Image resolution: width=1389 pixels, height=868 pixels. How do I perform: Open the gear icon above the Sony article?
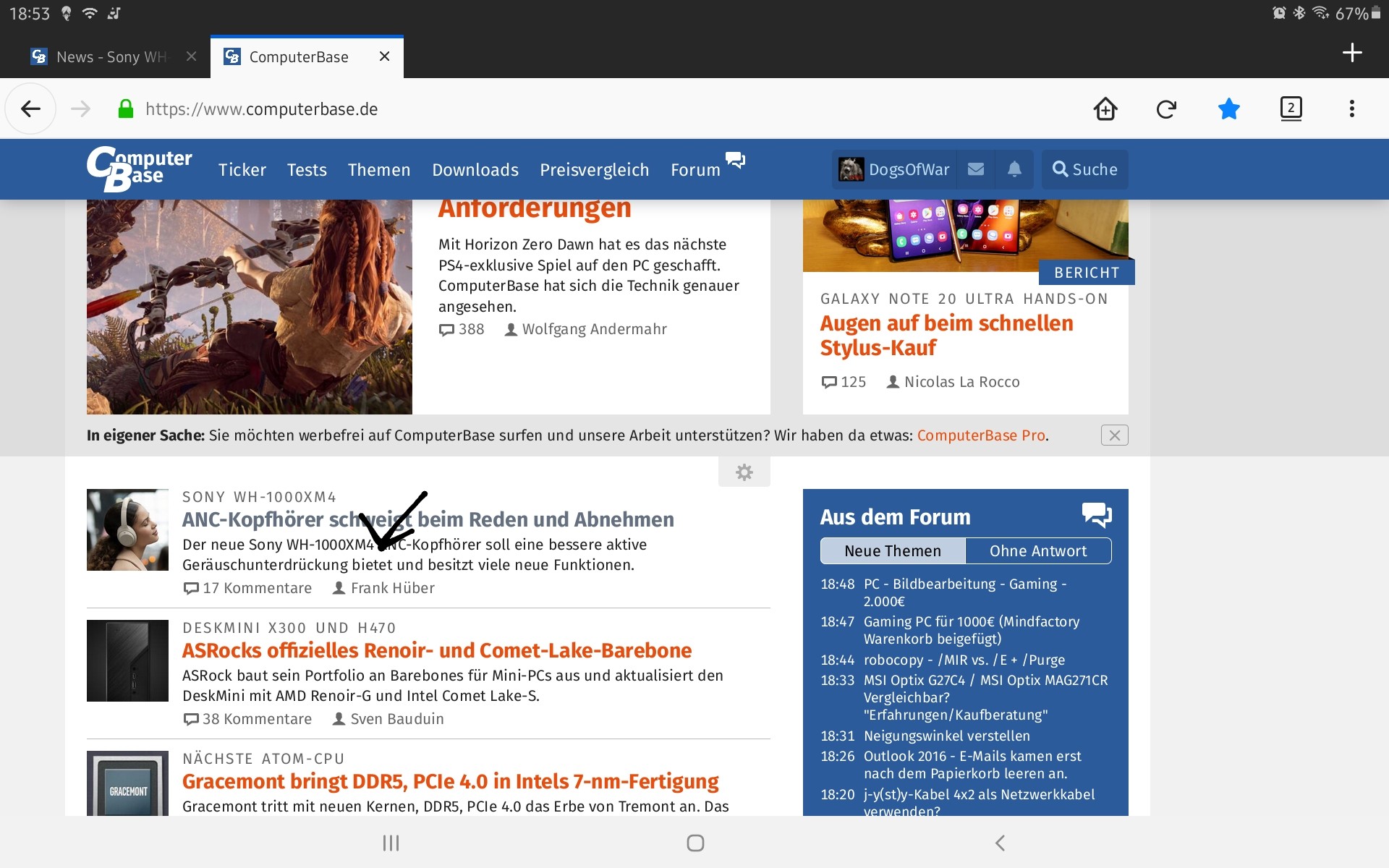click(744, 472)
